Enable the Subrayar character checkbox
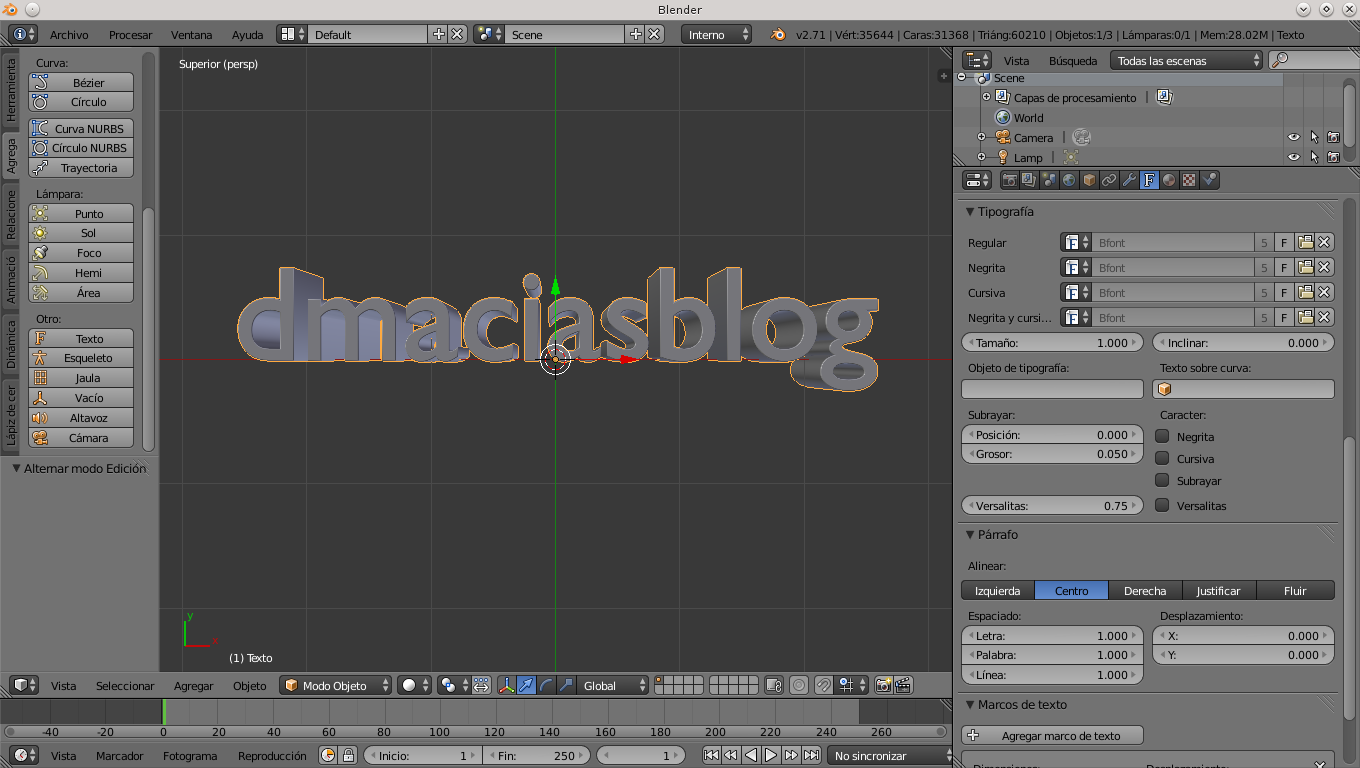Viewport: 1360px width, 768px height. click(1162, 480)
